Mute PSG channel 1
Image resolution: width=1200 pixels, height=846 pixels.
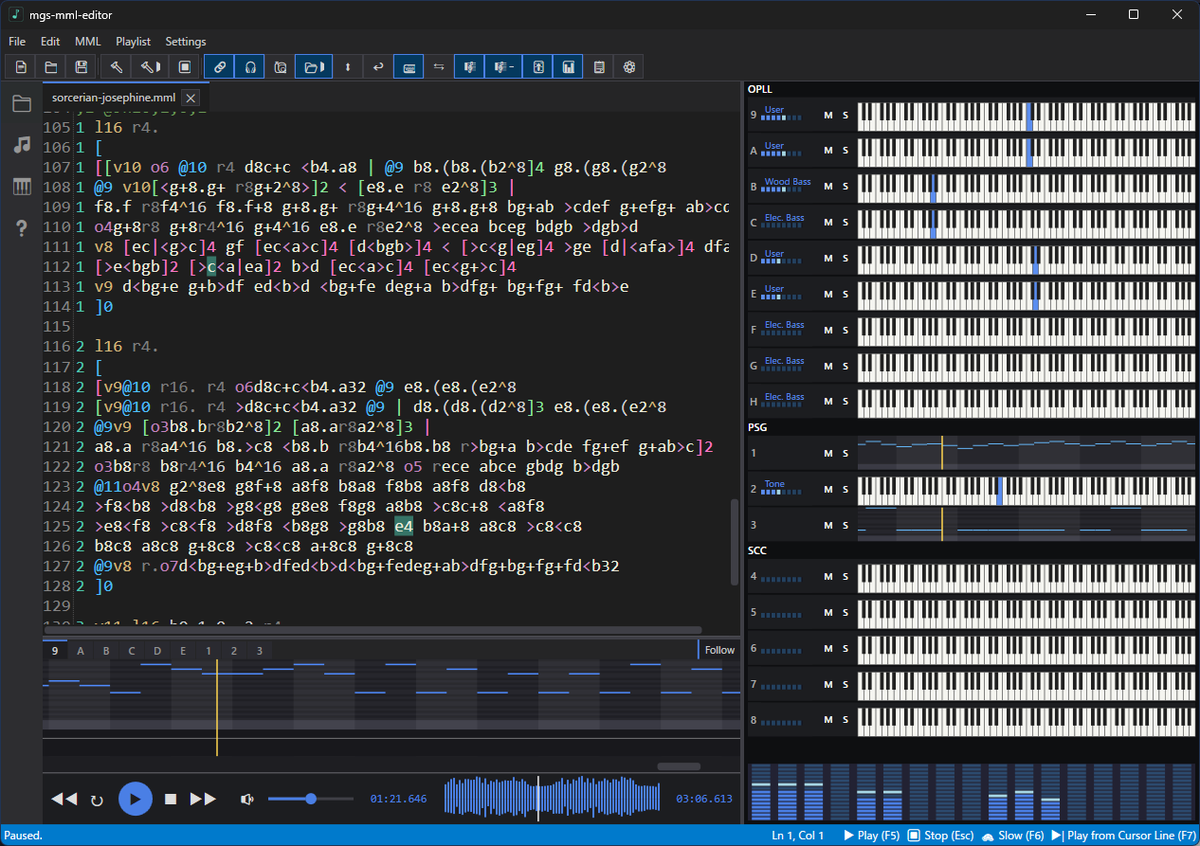[x=828, y=454]
